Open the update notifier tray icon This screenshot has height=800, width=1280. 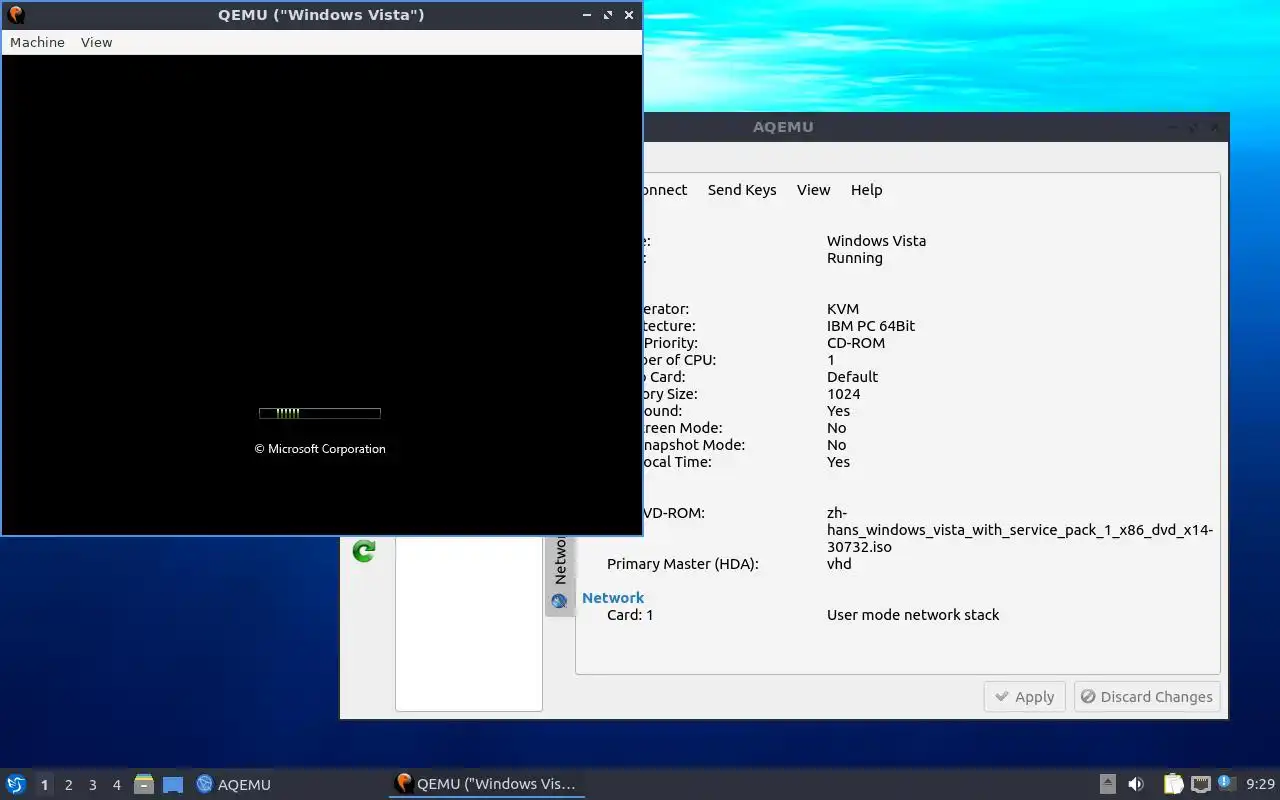[1225, 783]
